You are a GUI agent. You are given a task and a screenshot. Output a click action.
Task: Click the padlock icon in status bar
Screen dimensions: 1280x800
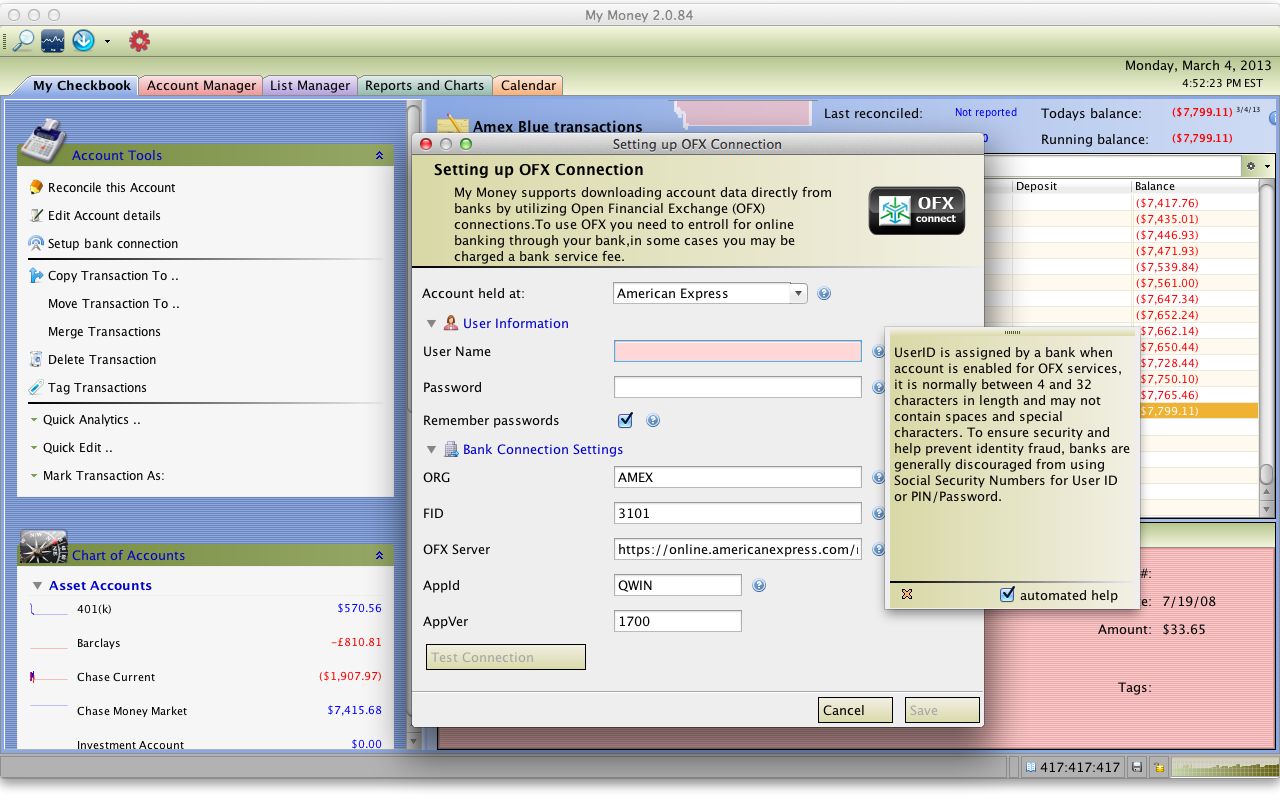pos(1158,767)
